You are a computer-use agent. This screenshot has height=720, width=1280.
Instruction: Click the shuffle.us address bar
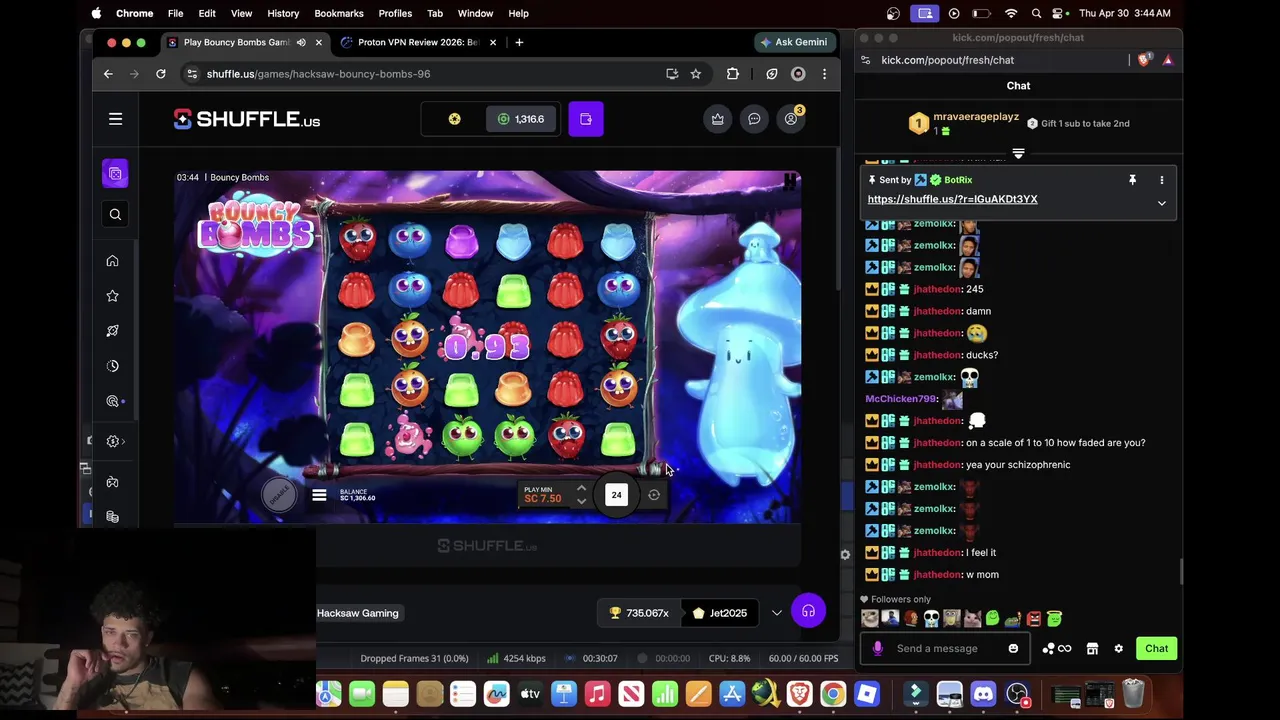(430, 74)
